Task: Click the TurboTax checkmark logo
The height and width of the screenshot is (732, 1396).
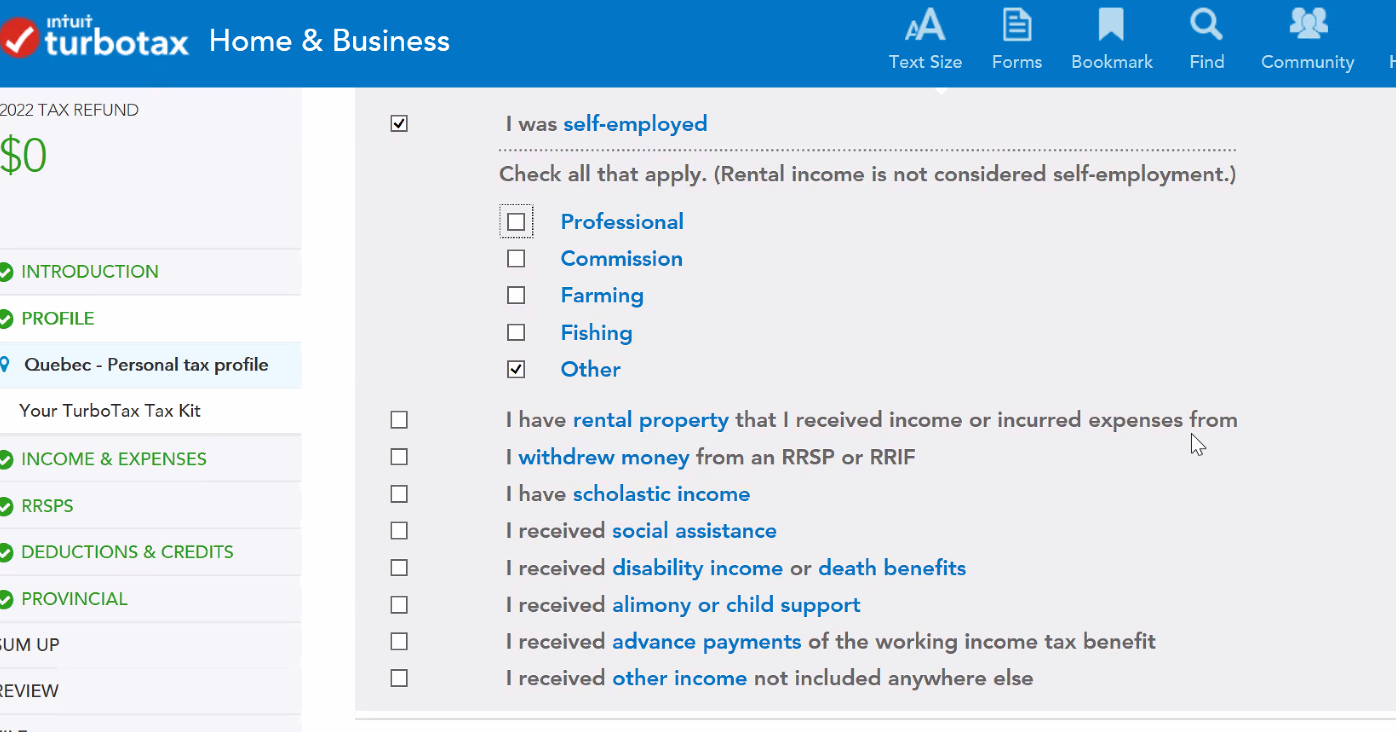Action: (20, 40)
